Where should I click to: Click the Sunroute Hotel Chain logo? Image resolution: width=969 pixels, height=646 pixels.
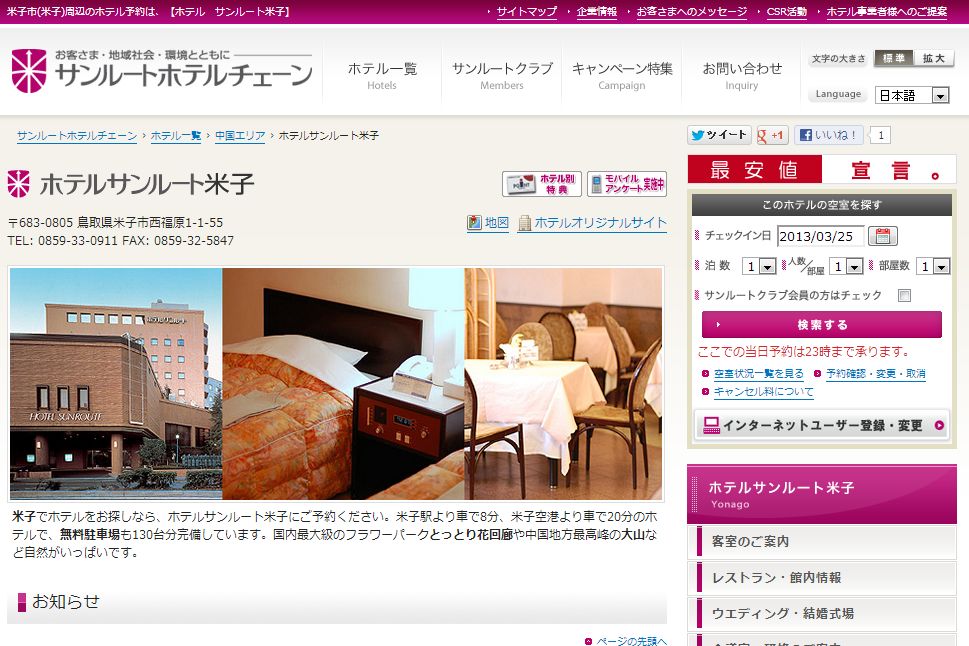coord(162,70)
